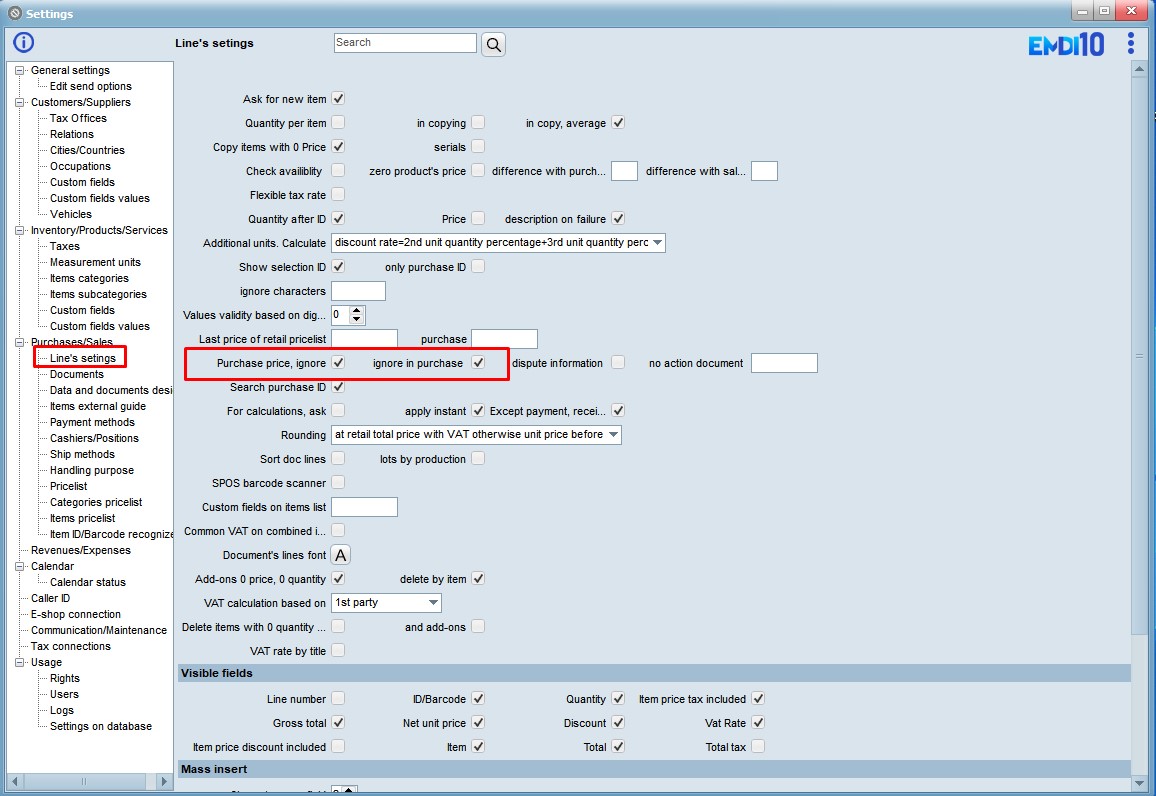Enable the Flexible tax rate checkbox

338,195
